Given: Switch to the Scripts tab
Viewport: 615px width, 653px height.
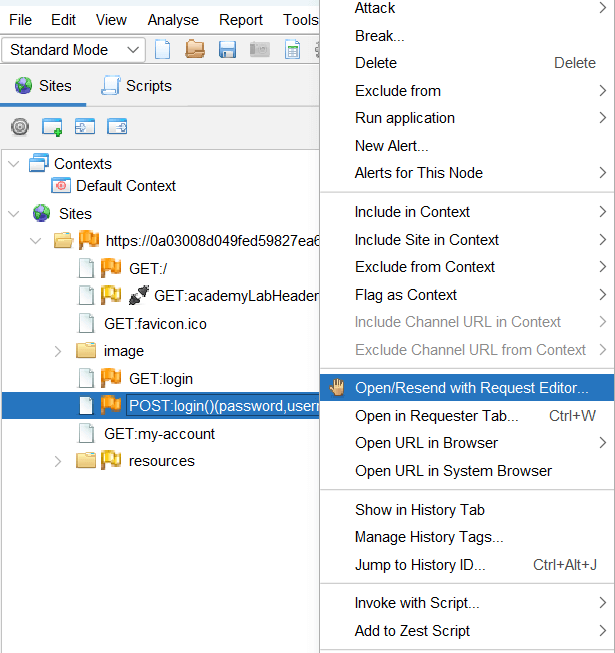Looking at the screenshot, I should coord(137,86).
